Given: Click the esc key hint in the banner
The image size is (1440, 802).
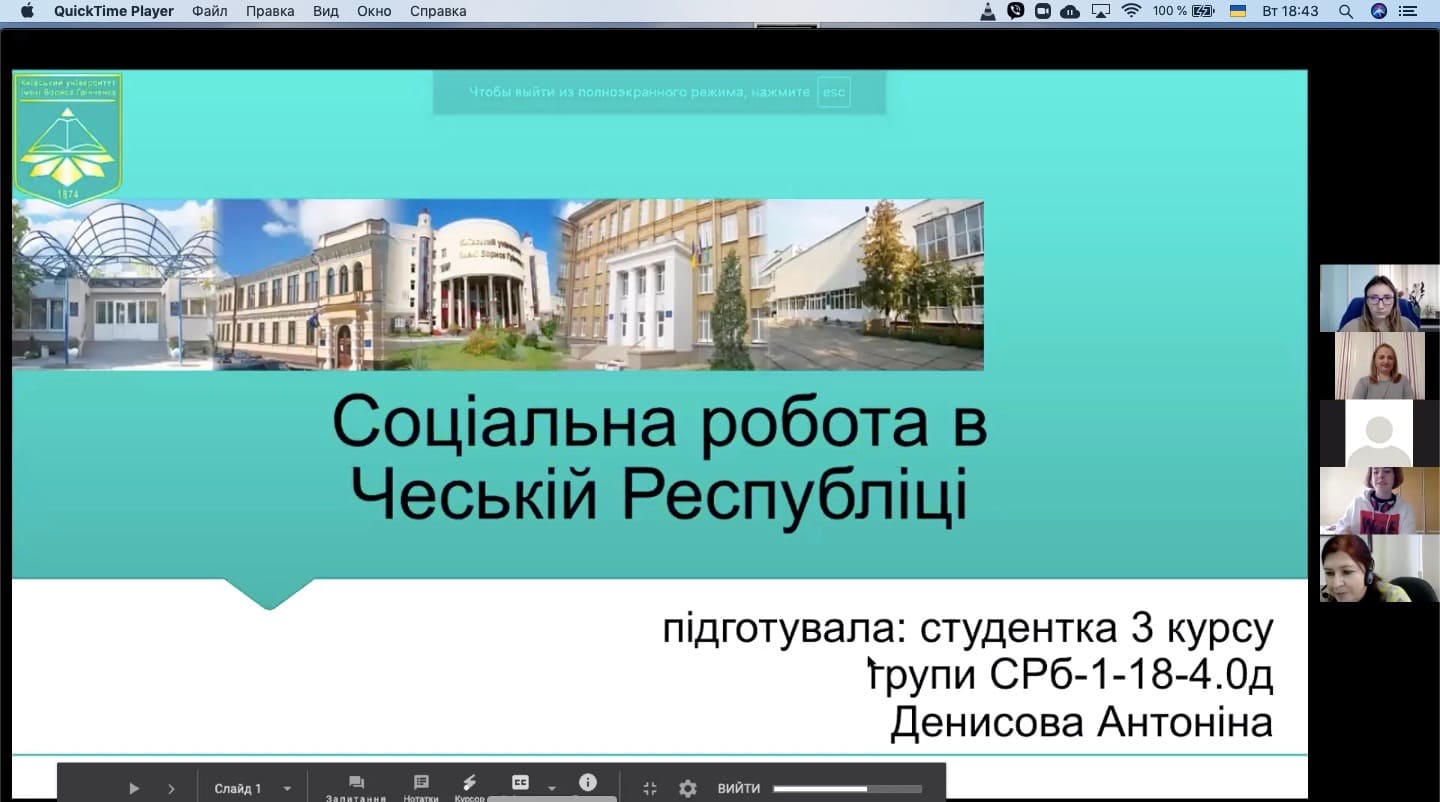Looking at the screenshot, I should click(833, 92).
